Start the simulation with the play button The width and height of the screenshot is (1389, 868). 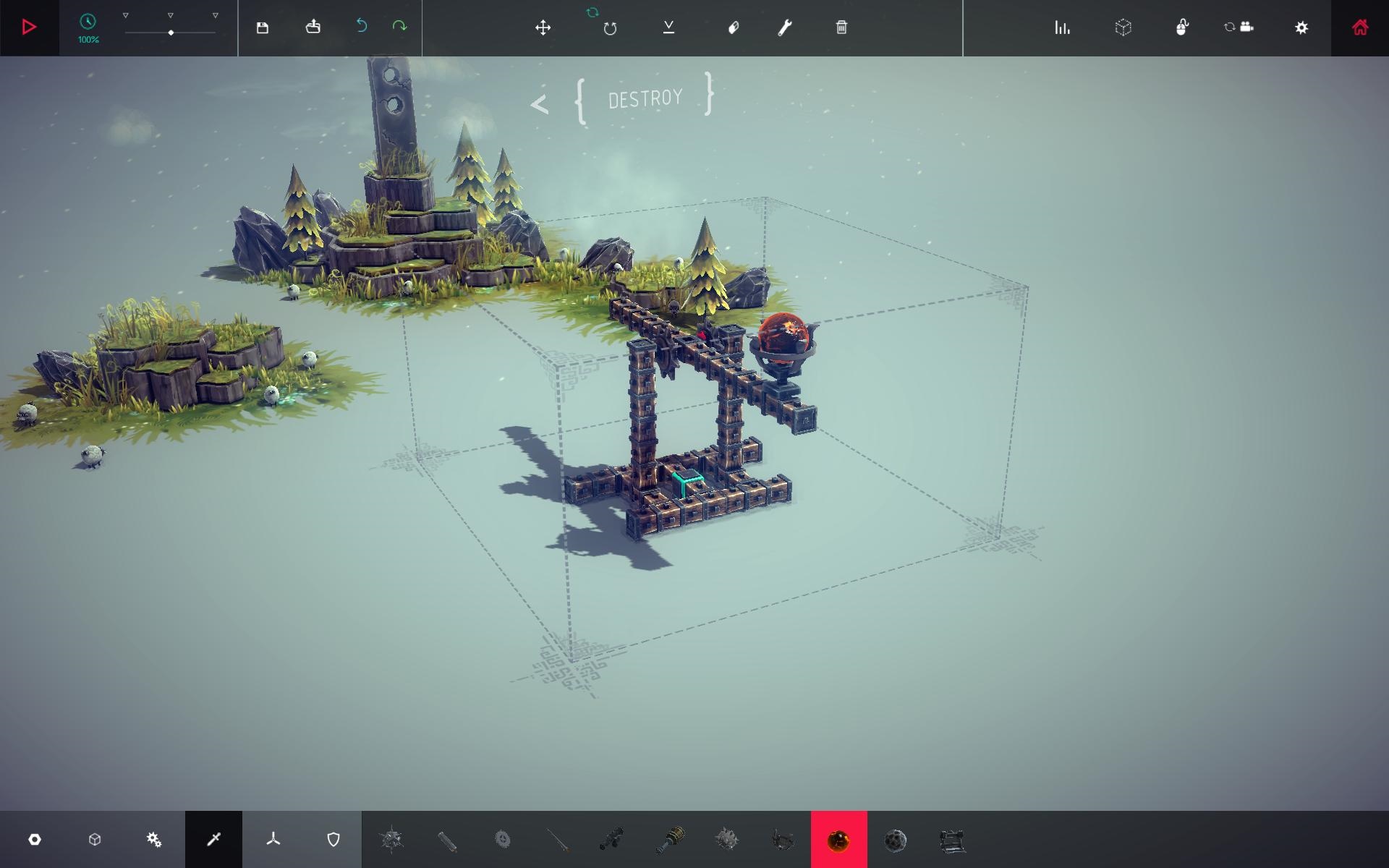[29, 27]
